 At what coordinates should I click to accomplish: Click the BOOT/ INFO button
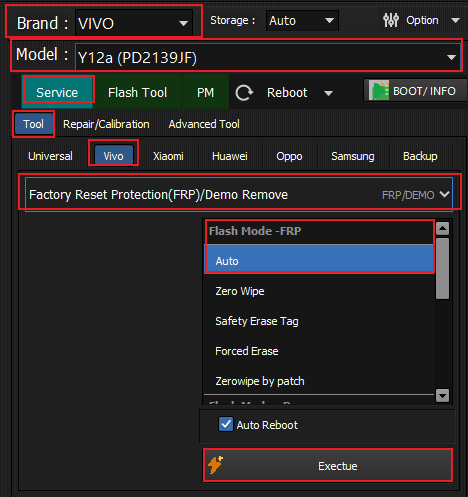click(x=415, y=90)
